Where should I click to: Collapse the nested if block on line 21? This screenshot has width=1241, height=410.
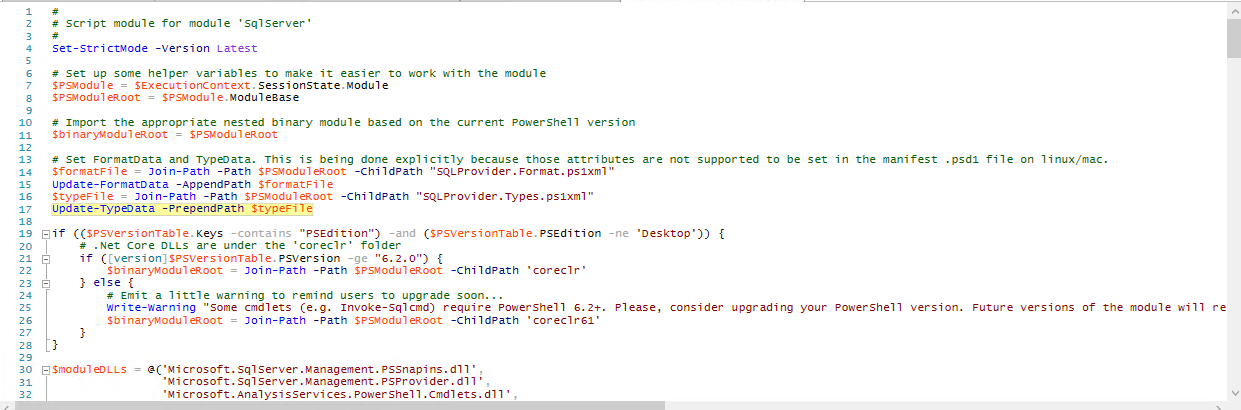pos(47,258)
